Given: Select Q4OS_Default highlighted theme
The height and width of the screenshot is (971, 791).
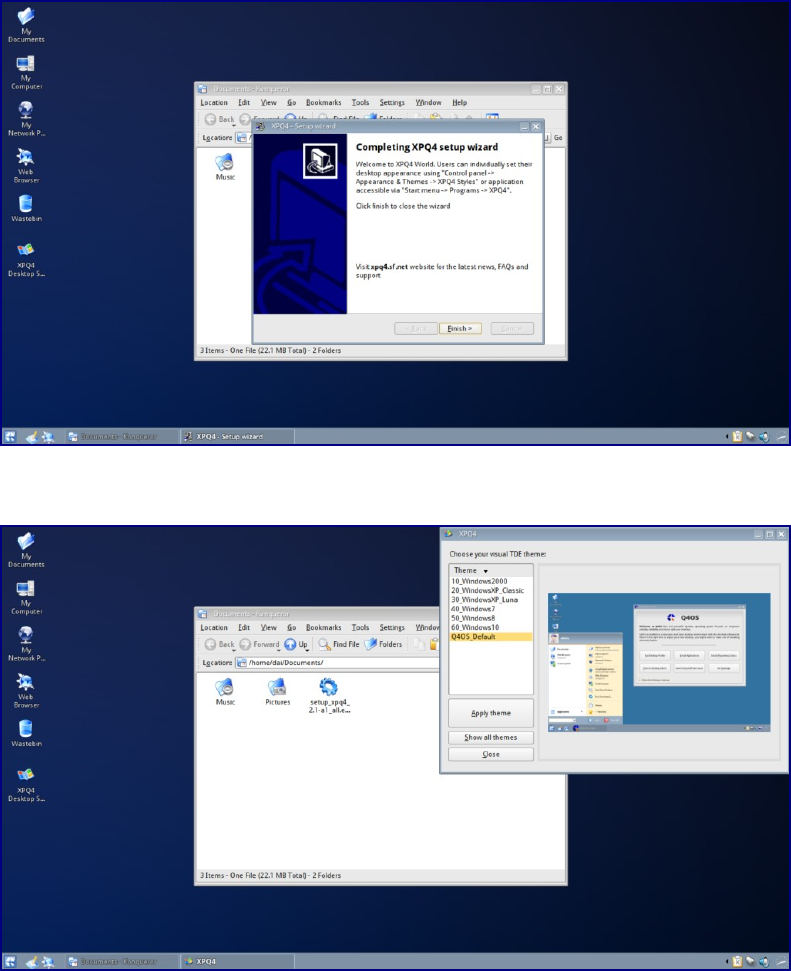Looking at the screenshot, I should pyautogui.click(x=491, y=637).
